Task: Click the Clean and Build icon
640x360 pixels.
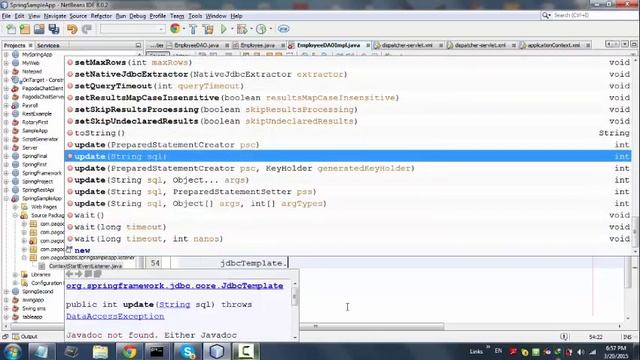Action: (x=208, y=29)
